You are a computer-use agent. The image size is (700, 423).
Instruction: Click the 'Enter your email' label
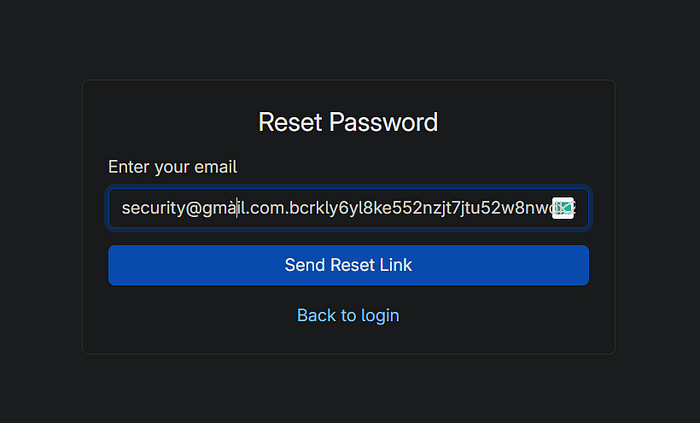(172, 167)
